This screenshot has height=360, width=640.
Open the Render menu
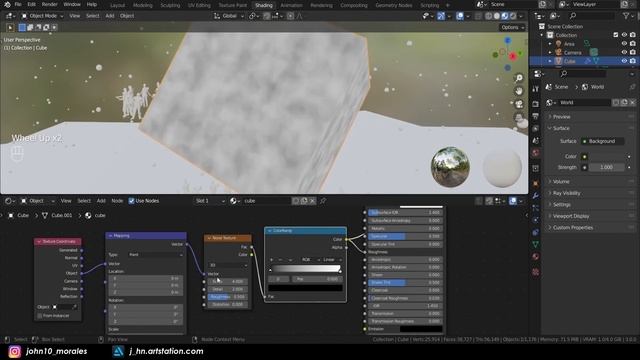(50, 4)
